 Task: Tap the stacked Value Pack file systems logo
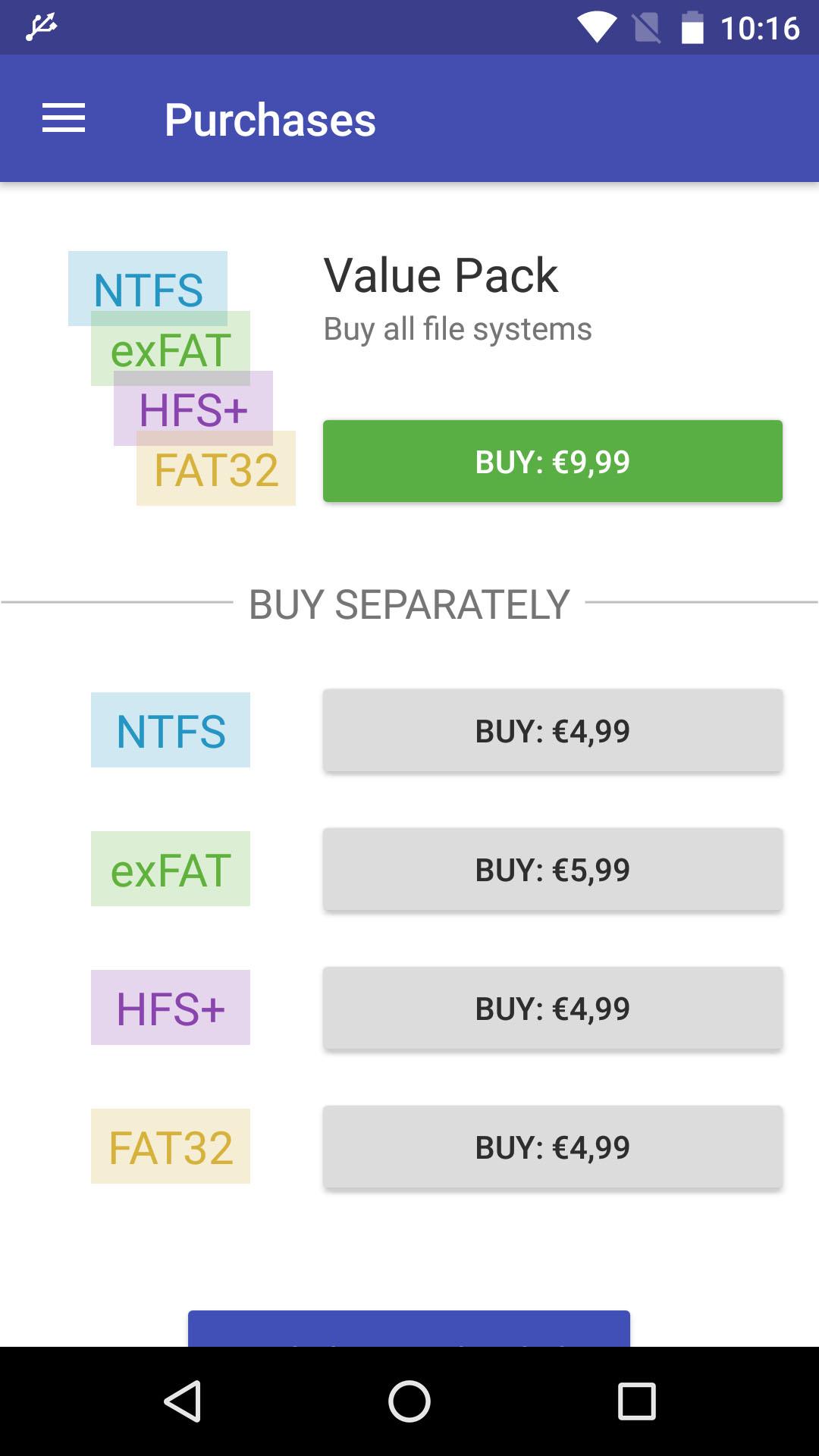pos(182,378)
